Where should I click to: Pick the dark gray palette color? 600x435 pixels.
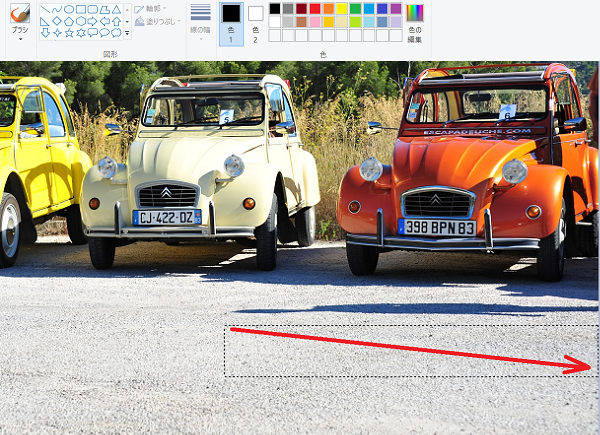pos(288,8)
